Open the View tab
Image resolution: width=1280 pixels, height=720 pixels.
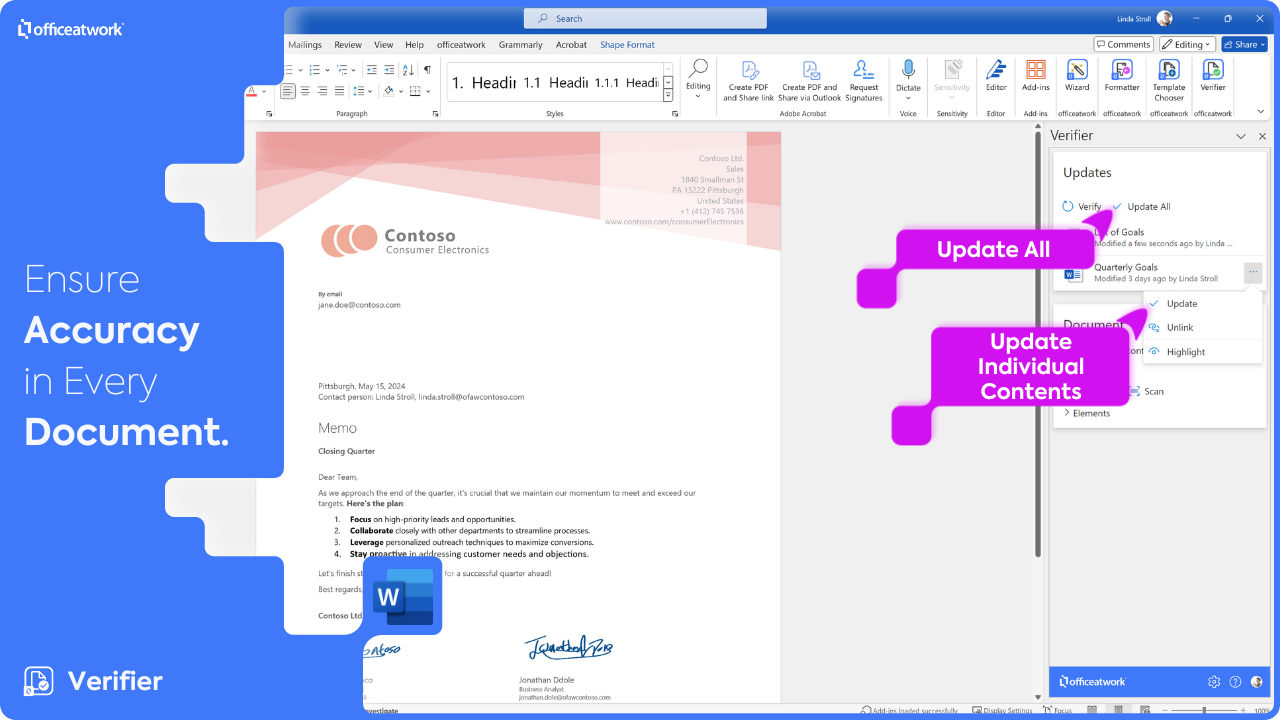click(x=384, y=45)
